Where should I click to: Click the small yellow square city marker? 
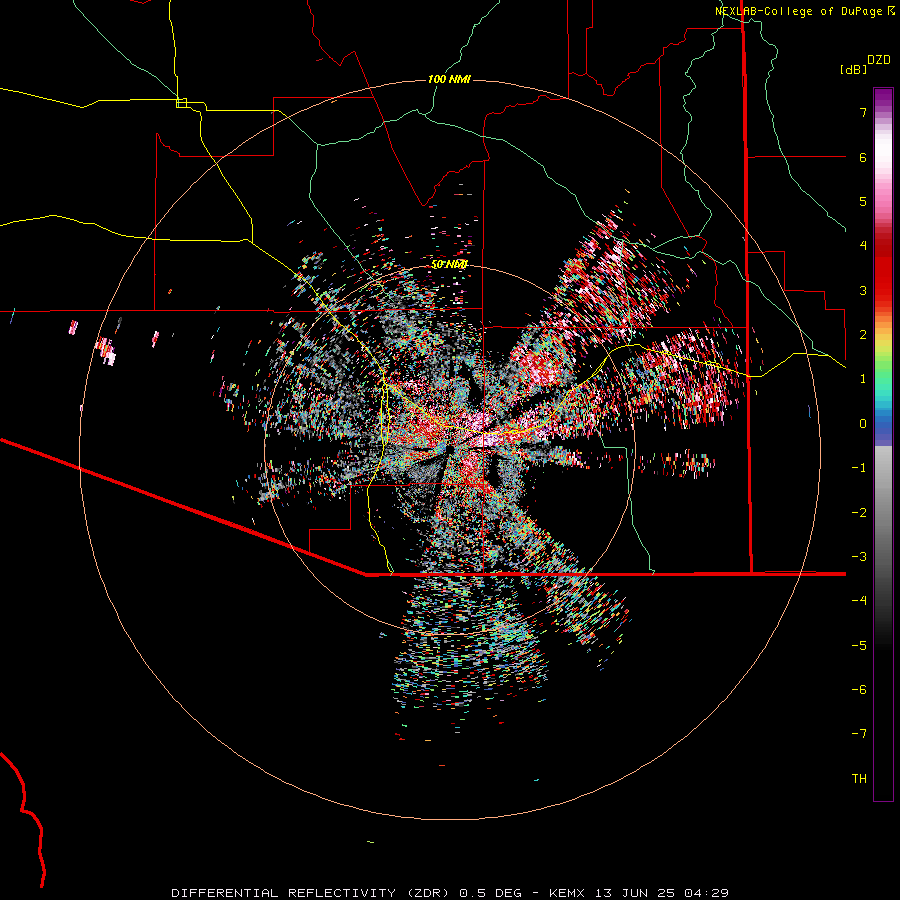(181, 103)
